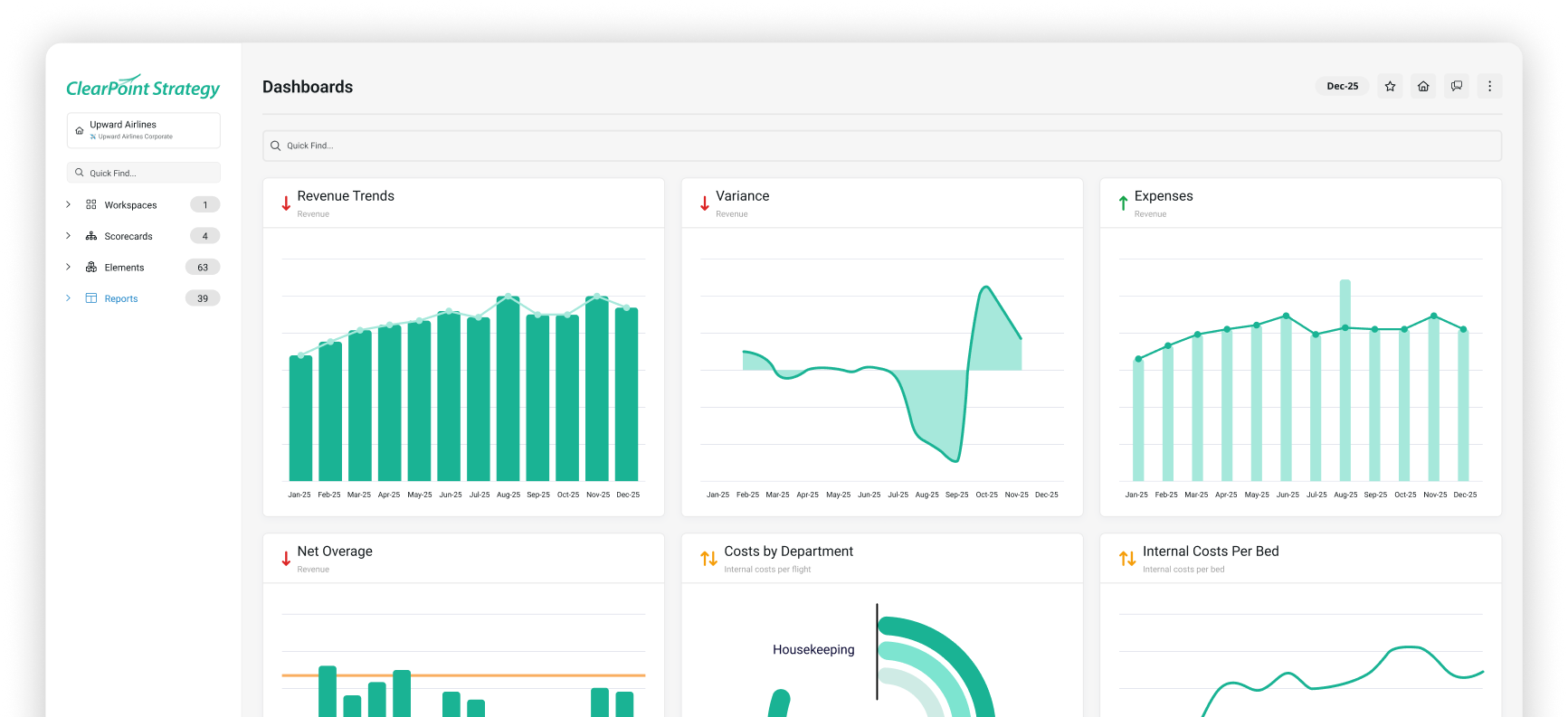The height and width of the screenshot is (717, 1568).
Task: Click the Workspaces count badge 1
Action: [x=205, y=204]
